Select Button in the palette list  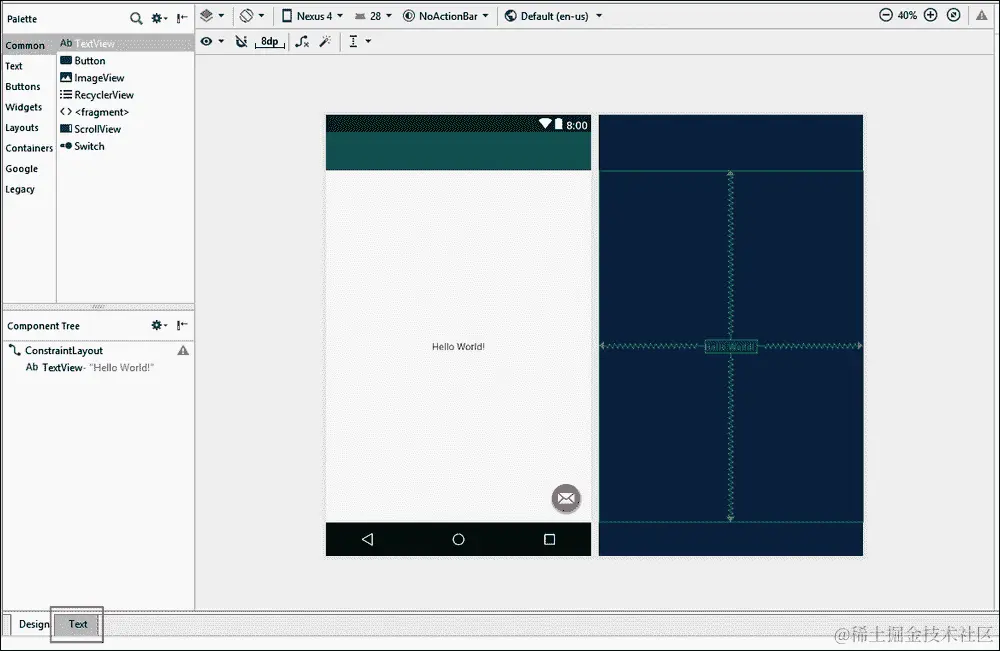[126, 61]
